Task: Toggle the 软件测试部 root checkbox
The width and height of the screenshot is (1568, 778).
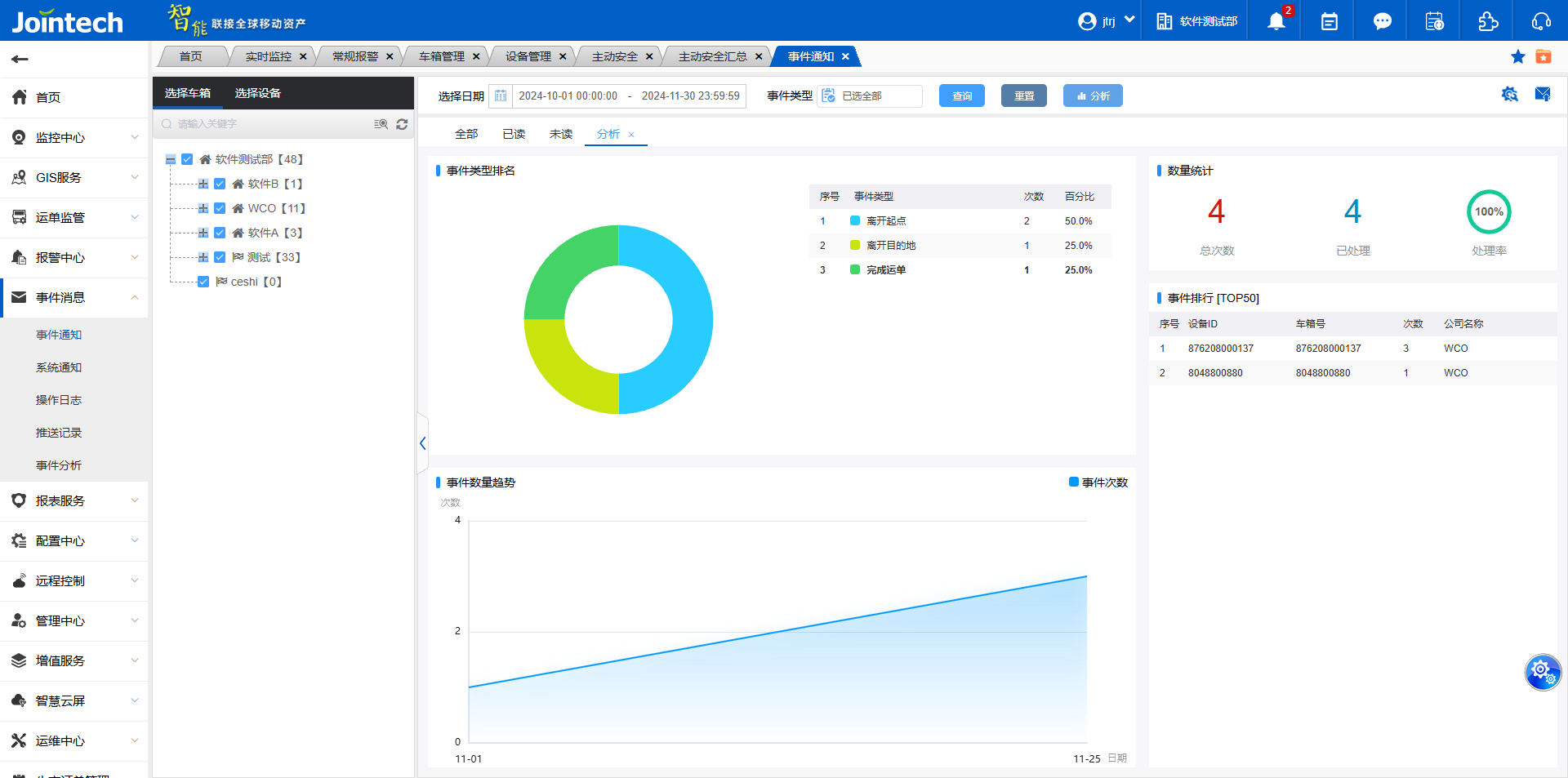Action: pos(187,159)
